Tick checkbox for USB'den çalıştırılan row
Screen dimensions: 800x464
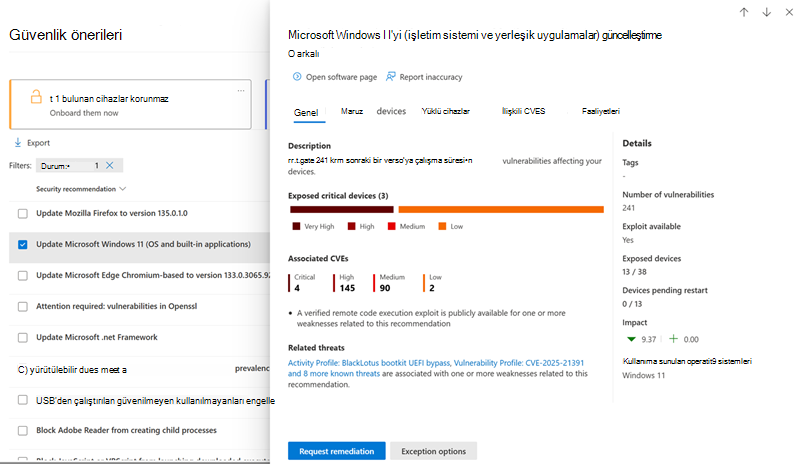22,400
